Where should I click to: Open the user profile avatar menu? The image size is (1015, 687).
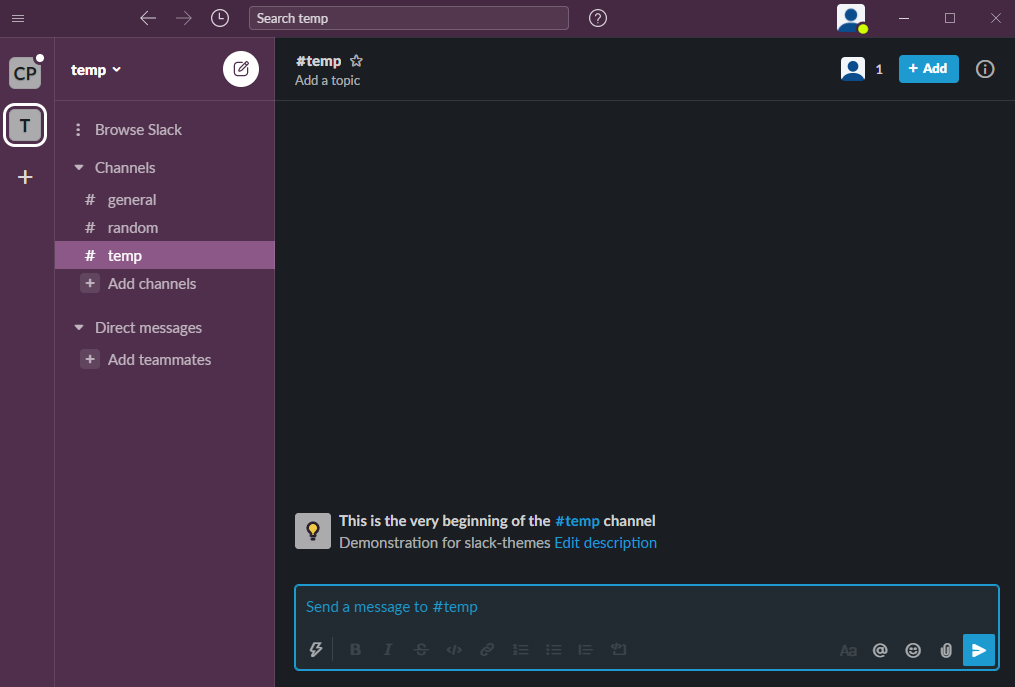click(851, 18)
